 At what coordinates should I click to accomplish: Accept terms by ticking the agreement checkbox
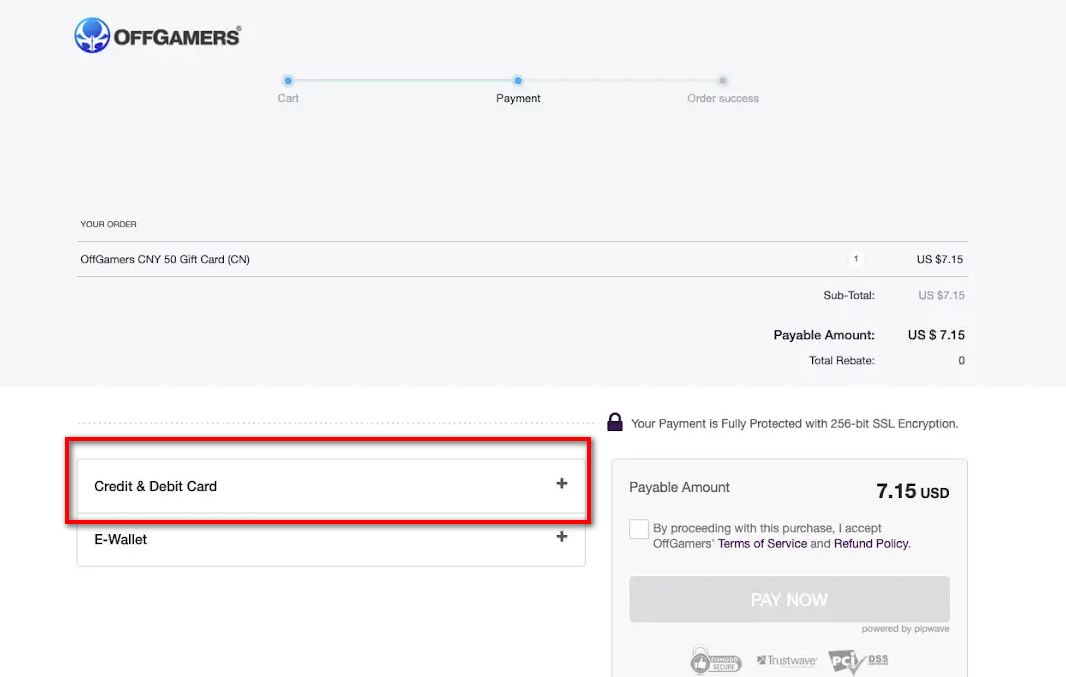[x=639, y=529]
